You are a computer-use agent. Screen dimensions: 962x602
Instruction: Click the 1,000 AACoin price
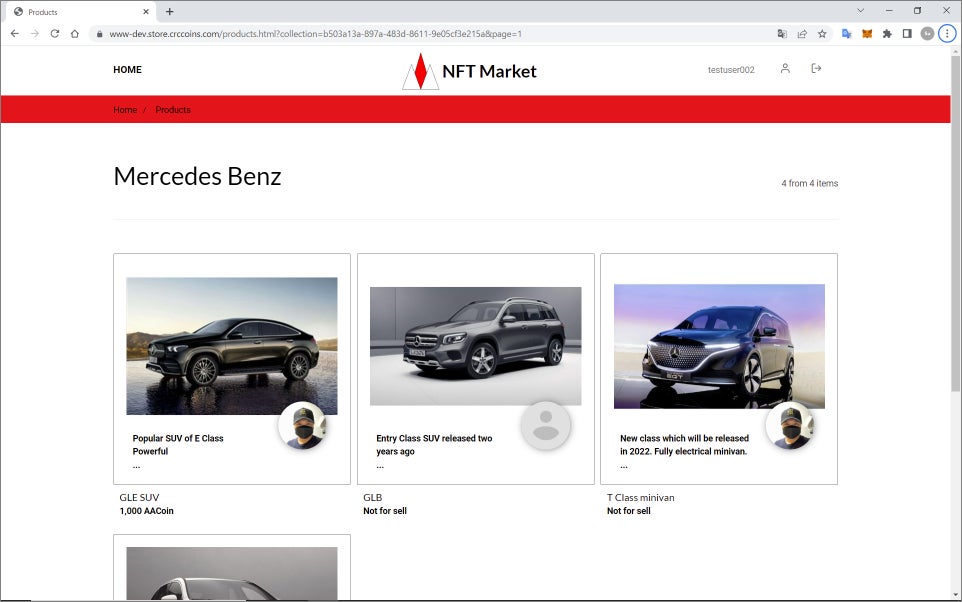(147, 511)
